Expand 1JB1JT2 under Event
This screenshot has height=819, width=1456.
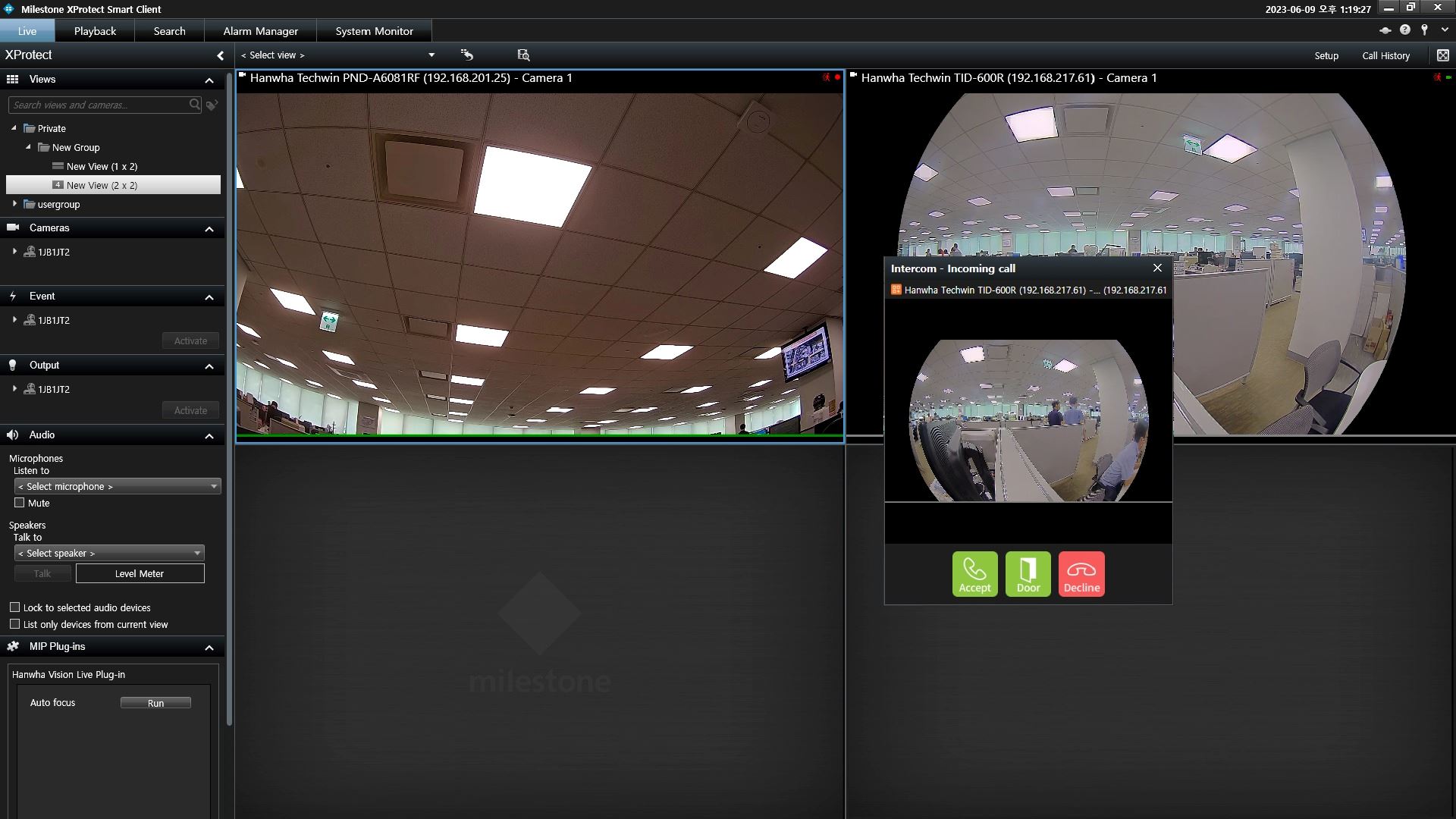[x=14, y=320]
